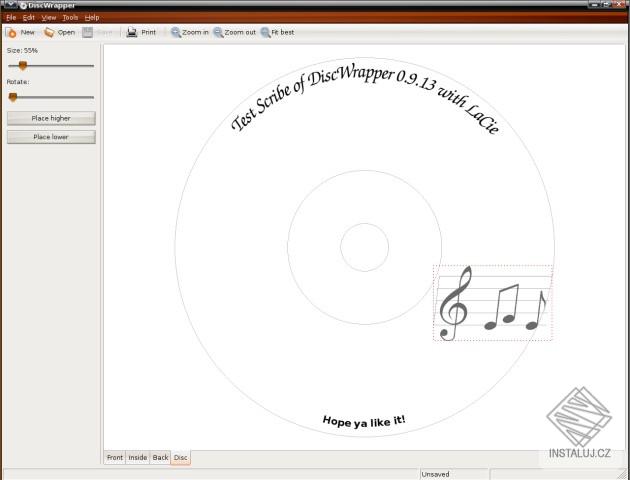
Task: Switch to the Front tab
Action: point(115,458)
